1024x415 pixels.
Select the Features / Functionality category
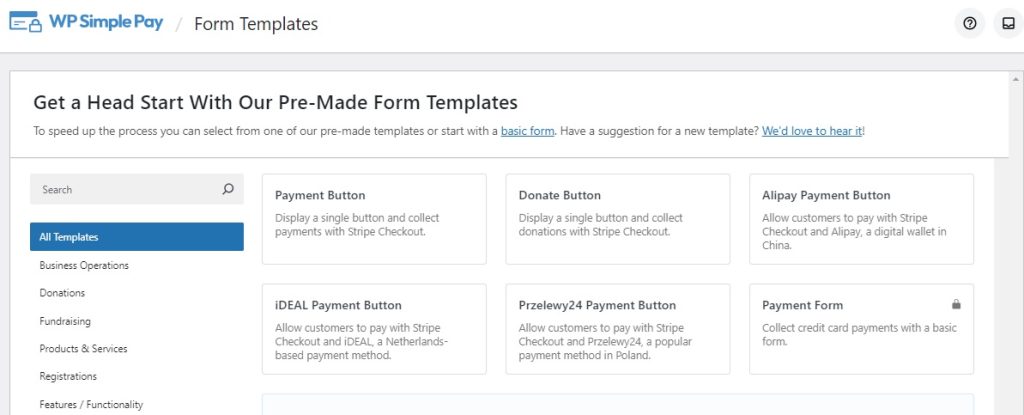pyautogui.click(x=91, y=405)
